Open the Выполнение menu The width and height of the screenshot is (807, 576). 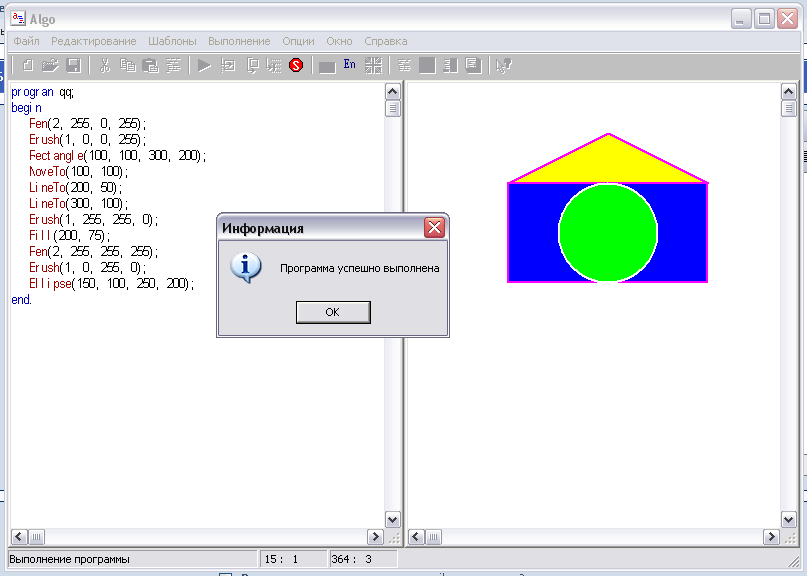pos(239,41)
